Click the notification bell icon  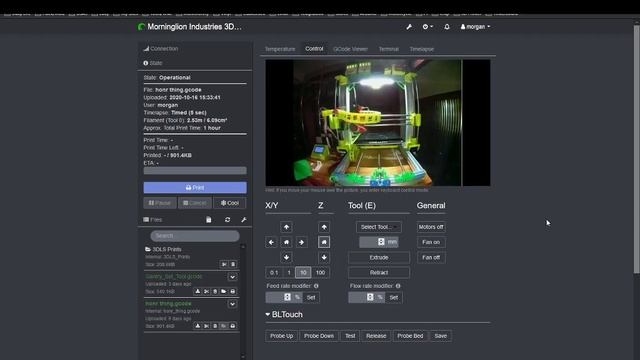(447, 27)
